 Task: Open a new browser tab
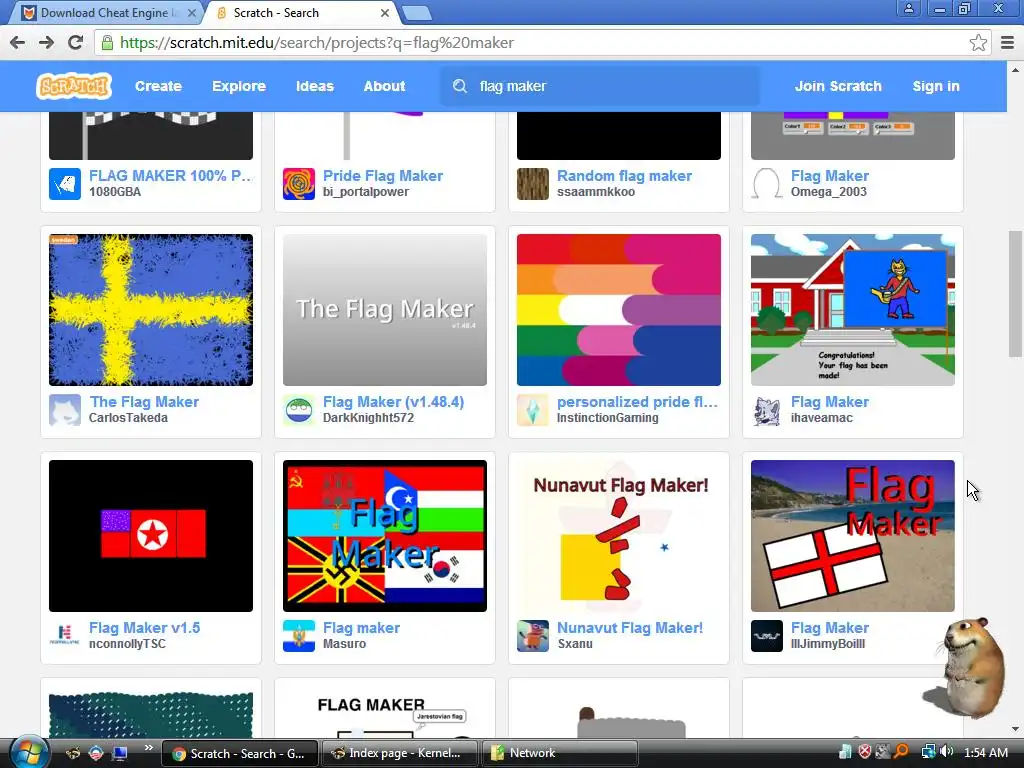[x=416, y=13]
